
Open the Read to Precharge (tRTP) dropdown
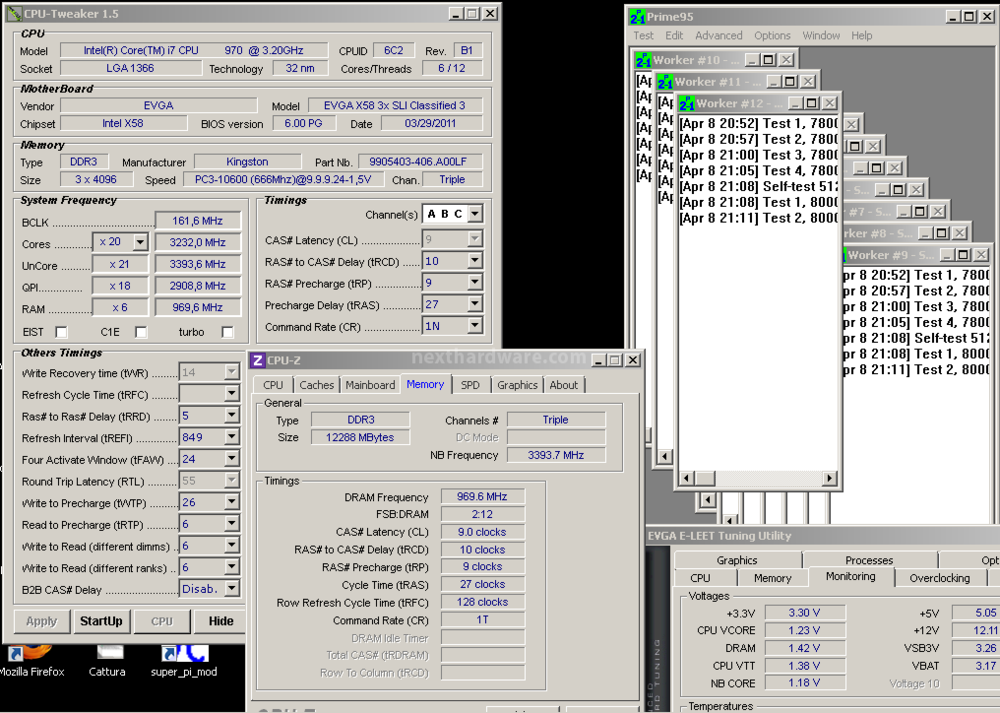pos(232,524)
